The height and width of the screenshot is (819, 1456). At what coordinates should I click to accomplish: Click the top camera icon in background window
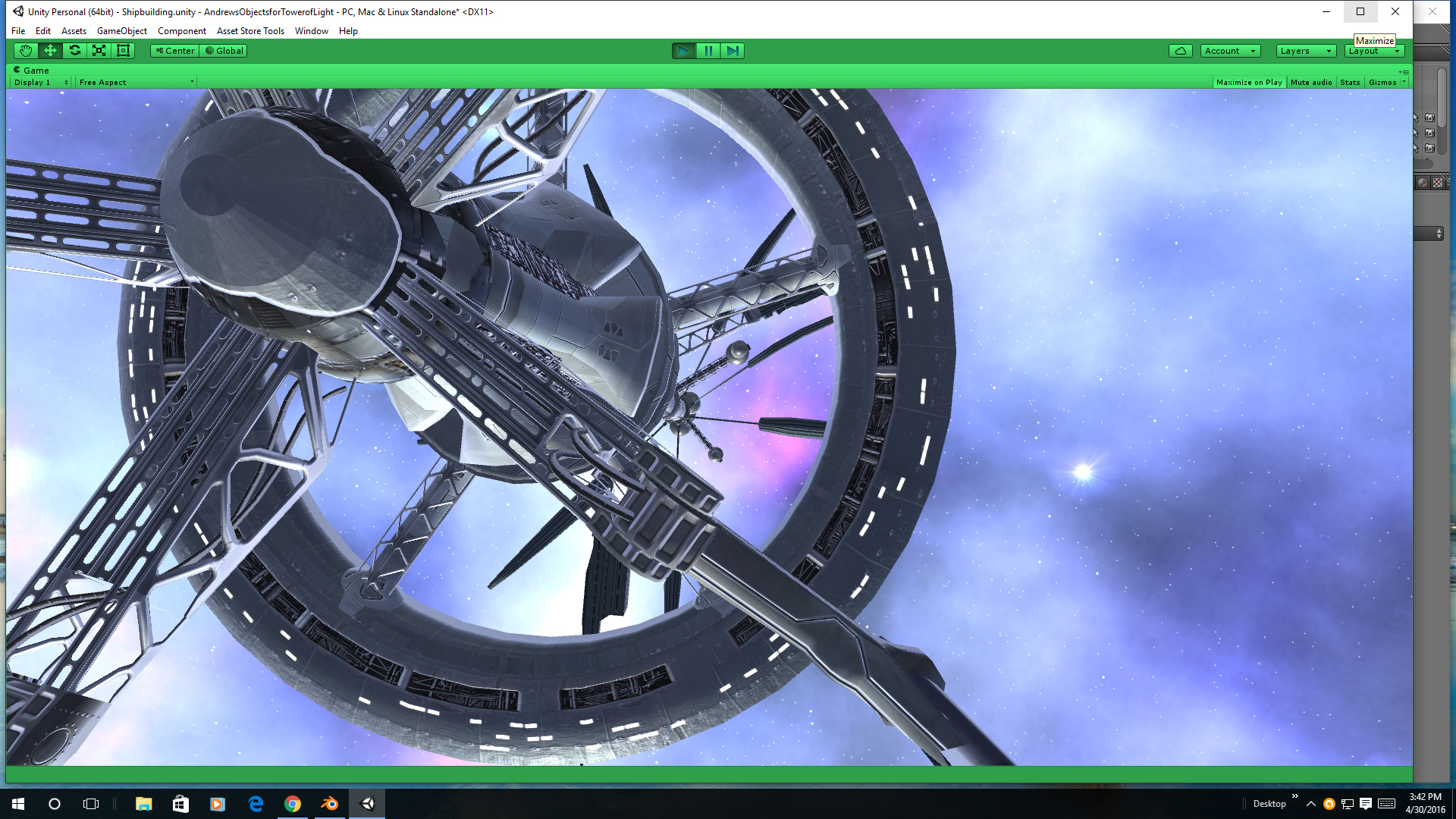click(1429, 118)
